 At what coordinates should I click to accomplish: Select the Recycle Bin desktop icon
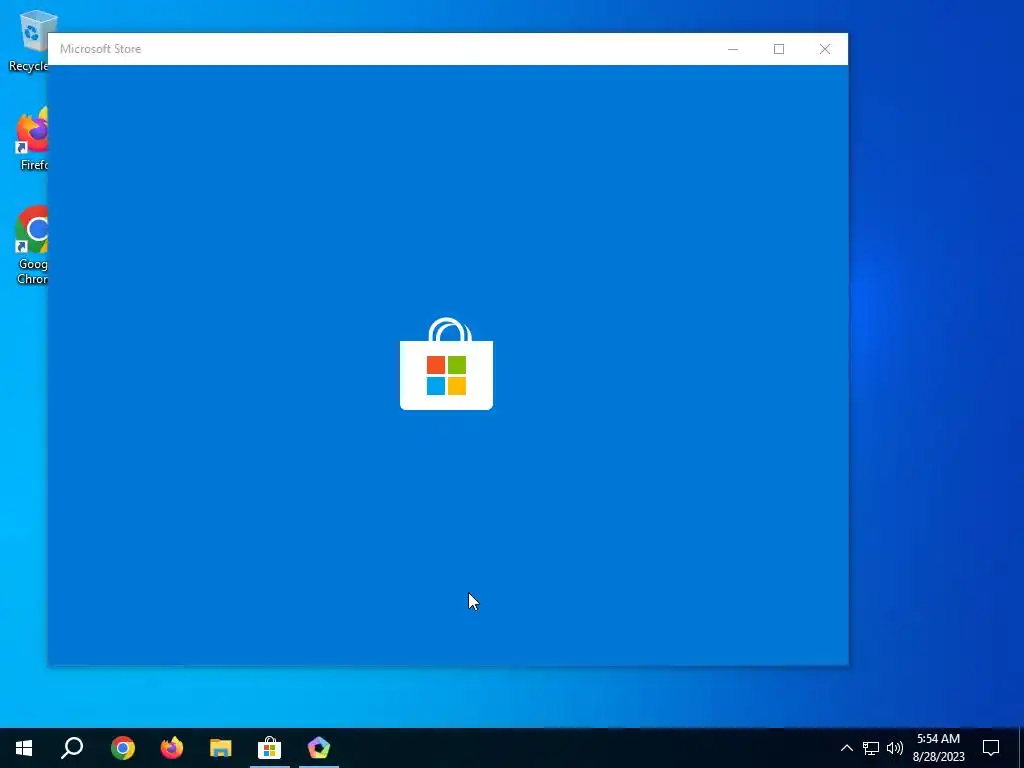click(27, 40)
